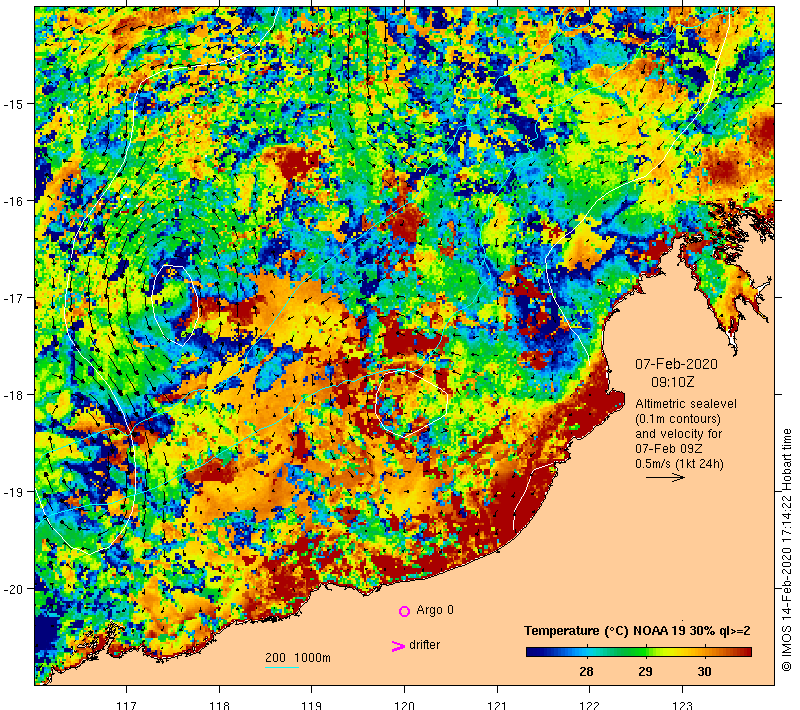The image size is (800, 710).
Task: Click the Altimetric sealevel text
Action: point(686,404)
